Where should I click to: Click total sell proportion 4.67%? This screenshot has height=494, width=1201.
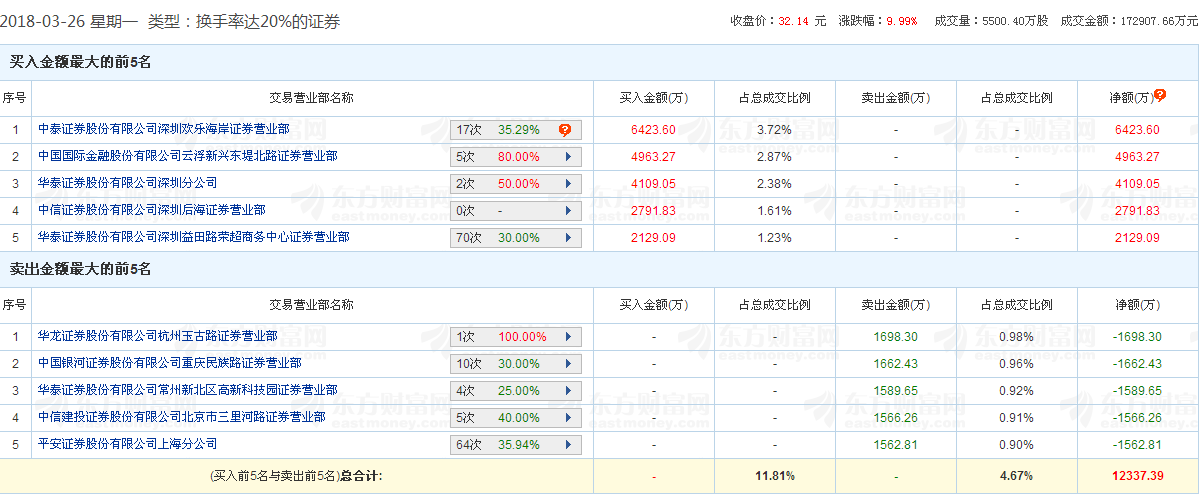pyautogui.click(x=1016, y=476)
